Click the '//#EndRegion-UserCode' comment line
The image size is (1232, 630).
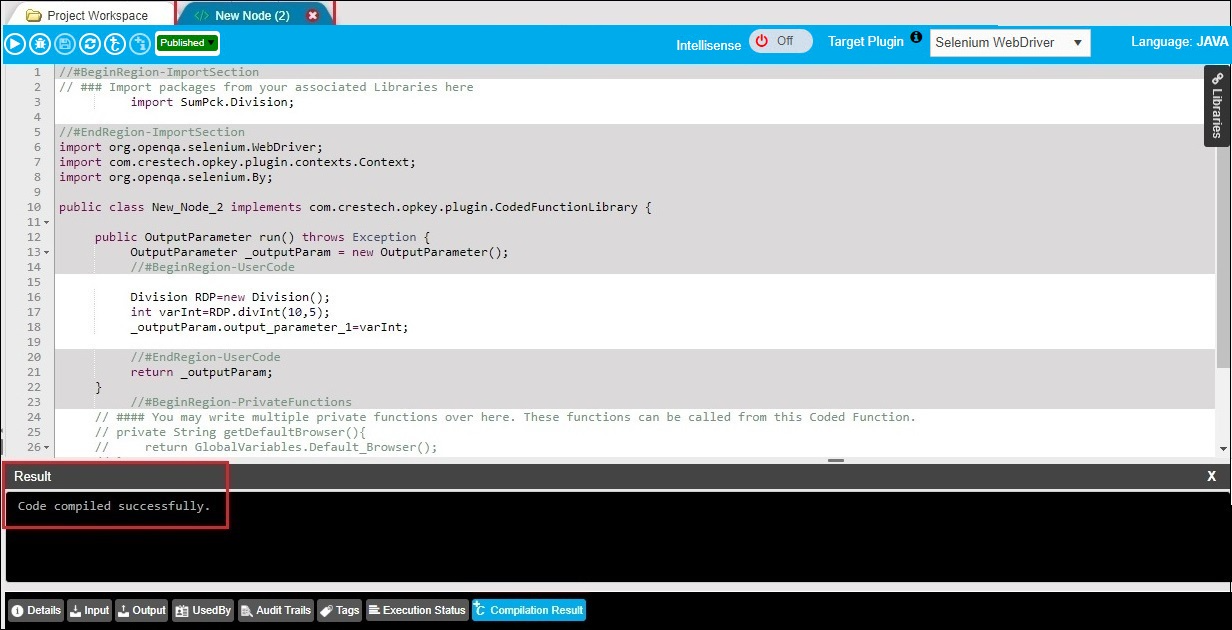205,357
